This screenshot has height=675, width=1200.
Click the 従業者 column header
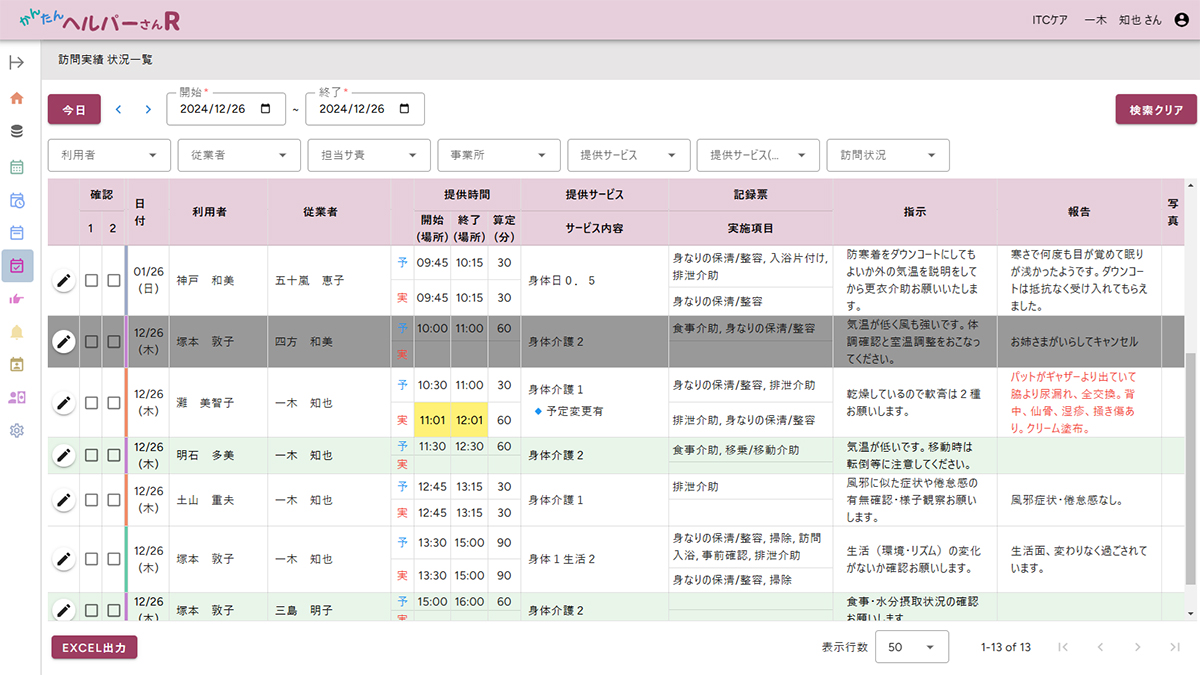coord(320,212)
